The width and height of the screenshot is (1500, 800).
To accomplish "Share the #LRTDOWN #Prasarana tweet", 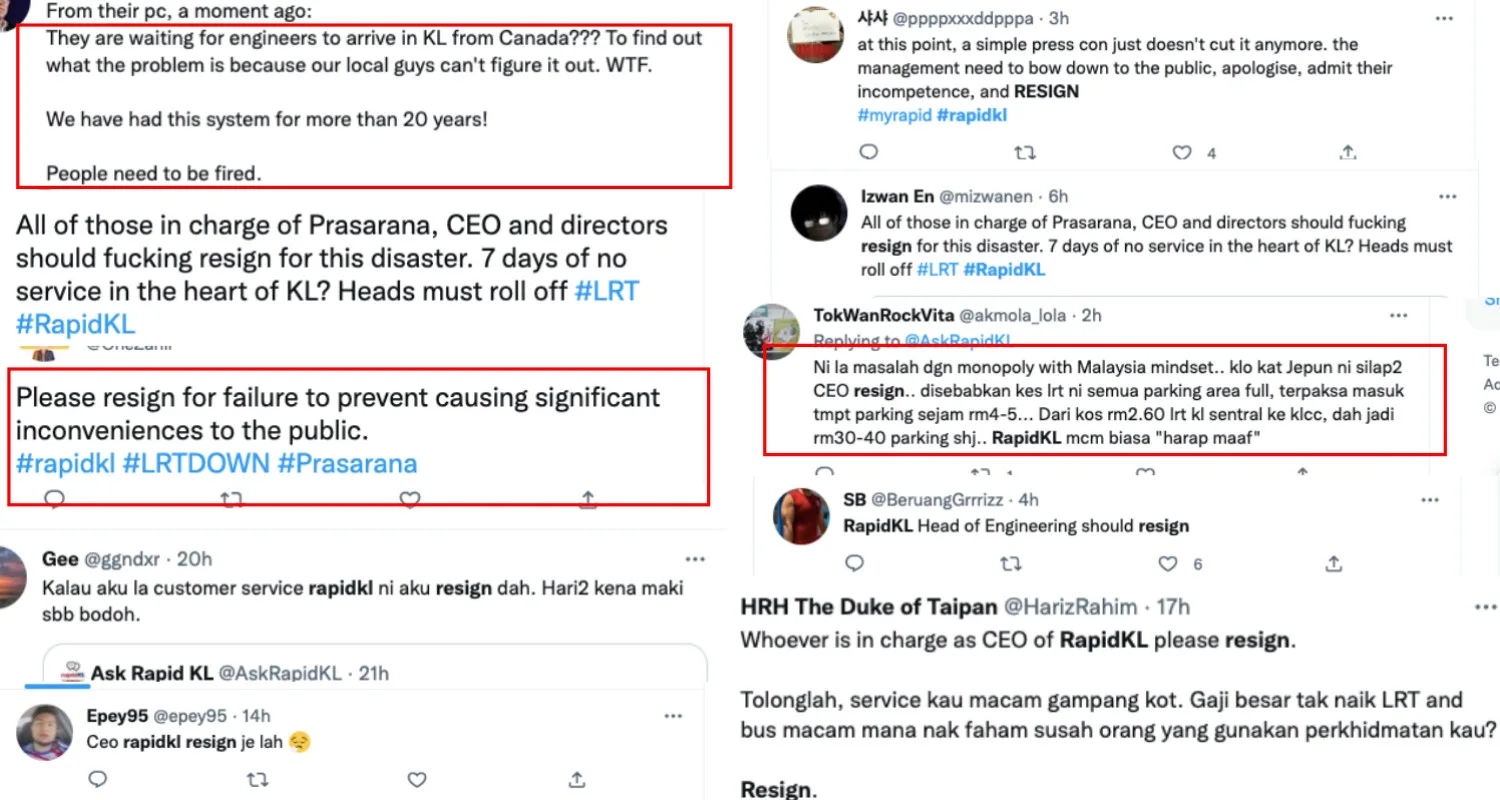I will click(589, 498).
